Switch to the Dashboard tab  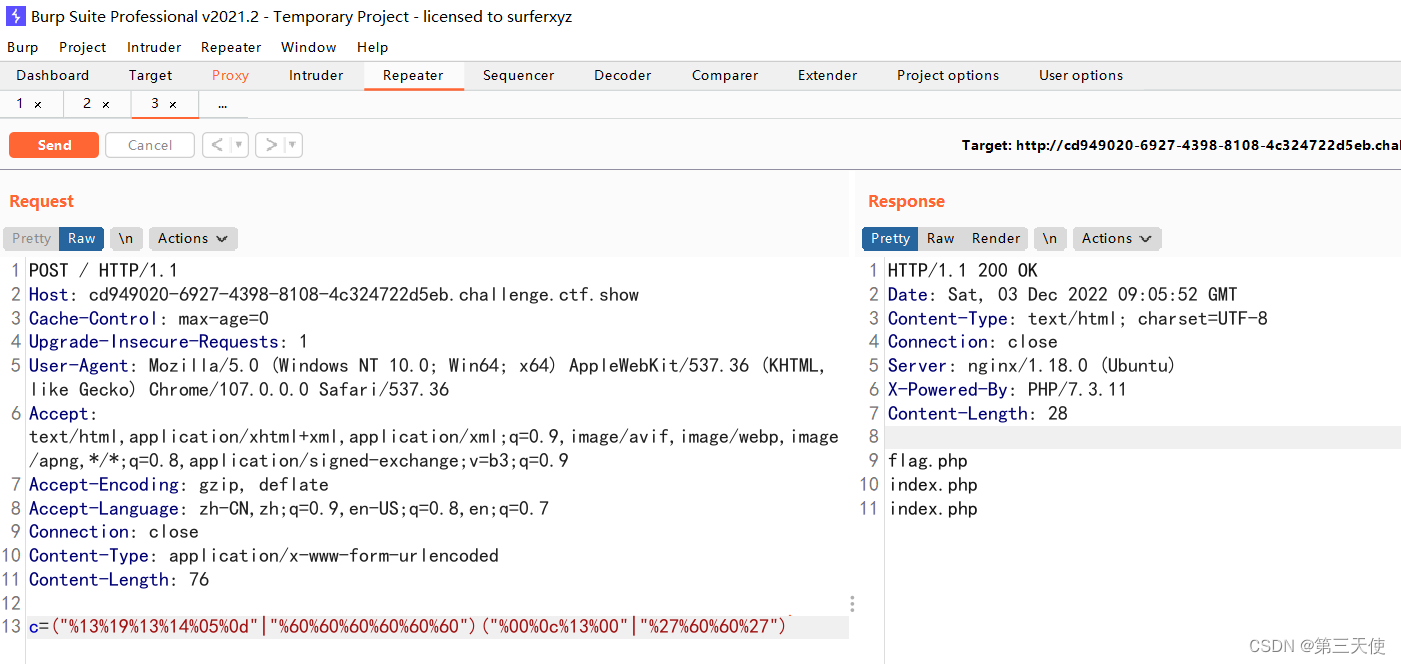click(53, 75)
